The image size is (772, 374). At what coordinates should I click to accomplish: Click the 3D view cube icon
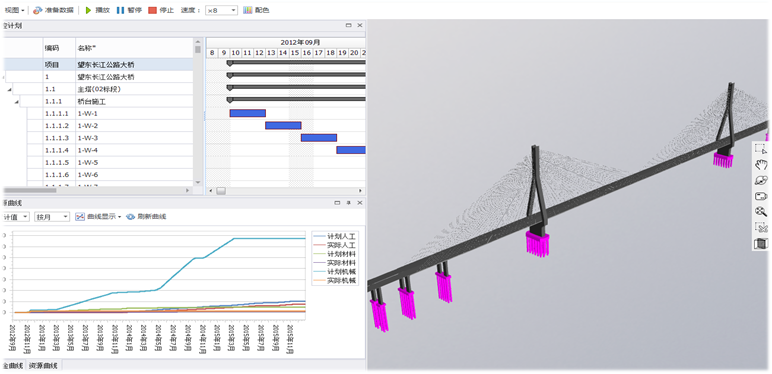click(x=761, y=243)
